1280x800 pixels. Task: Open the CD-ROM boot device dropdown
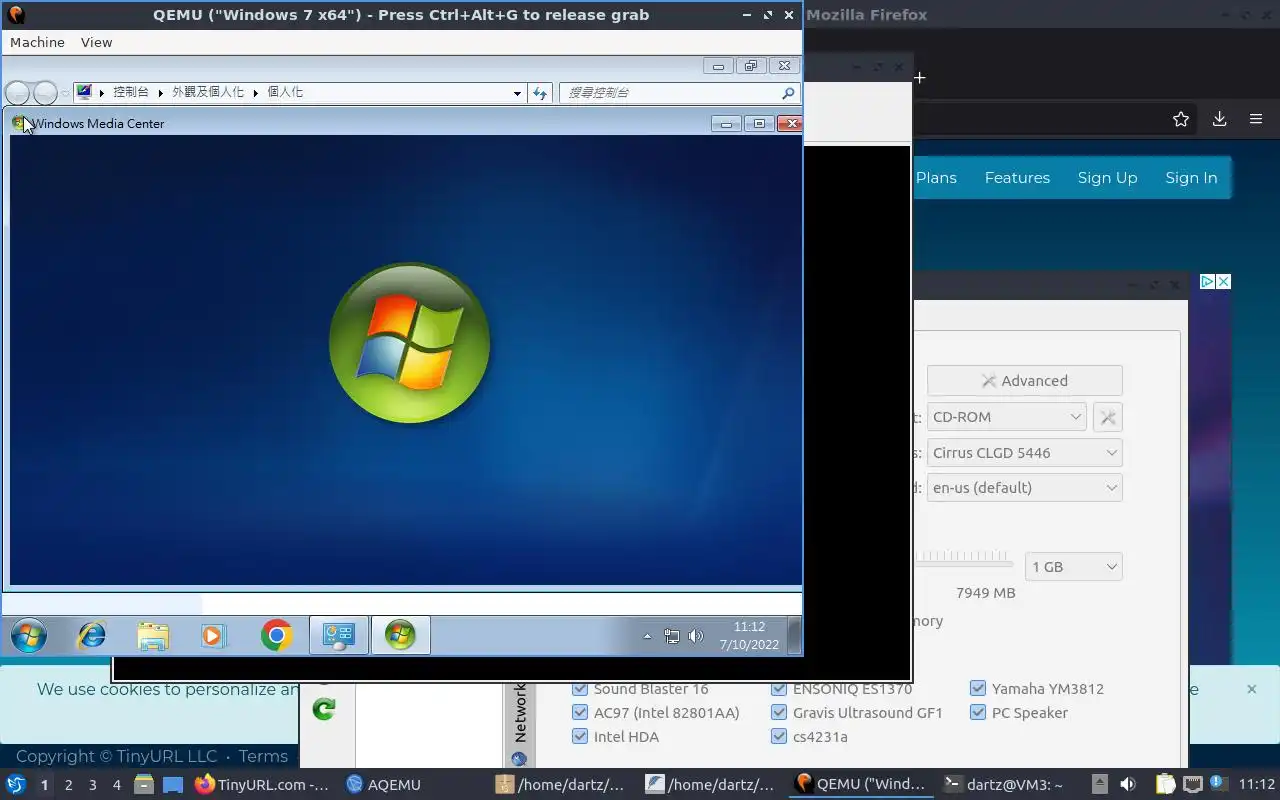pos(1006,417)
